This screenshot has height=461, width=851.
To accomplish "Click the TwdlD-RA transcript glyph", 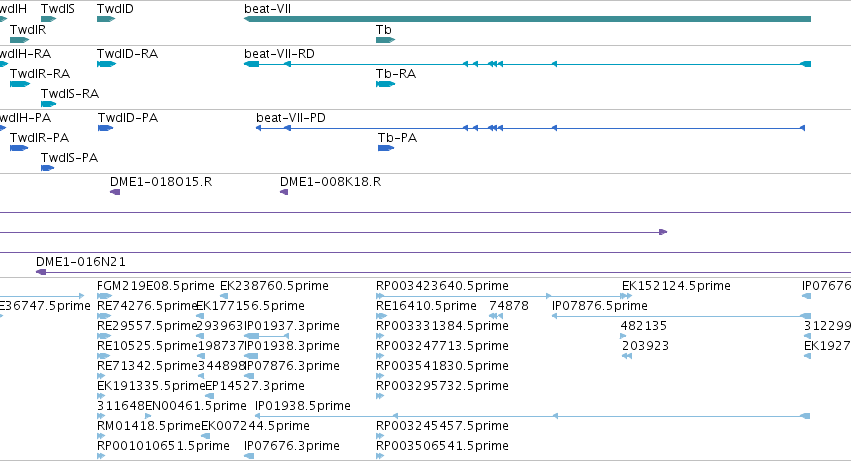I will [106, 64].
